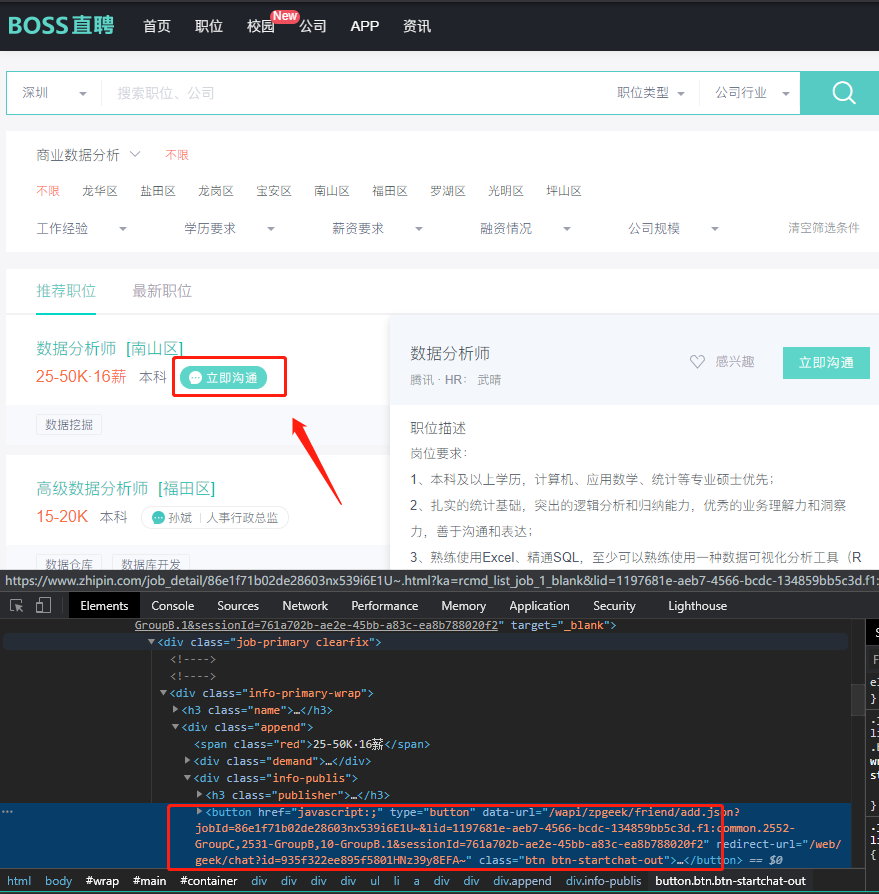Switch to the DevTools Elements tab
The image size is (879, 894).
point(104,606)
